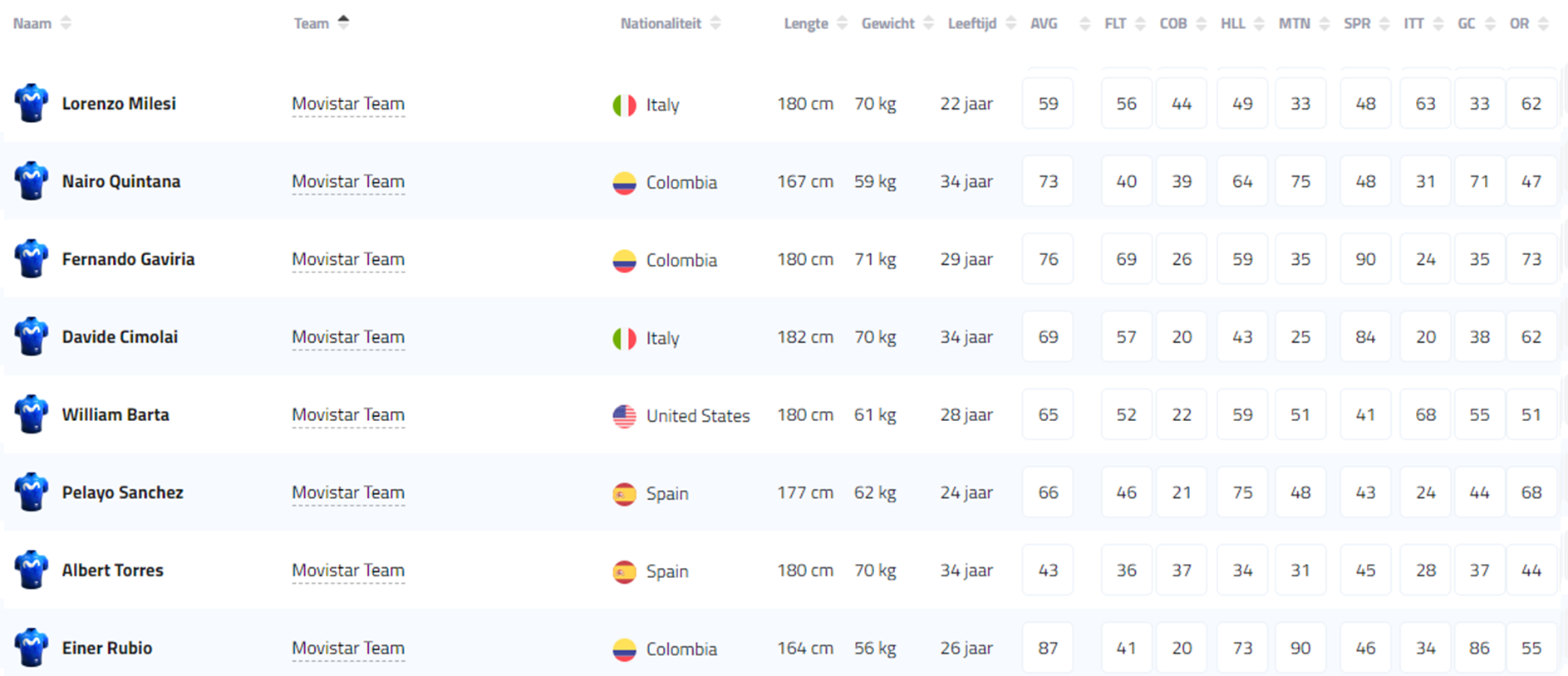The height and width of the screenshot is (676, 1568).
Task: Open rider name Lorenzo Milesi
Action: coord(119,104)
